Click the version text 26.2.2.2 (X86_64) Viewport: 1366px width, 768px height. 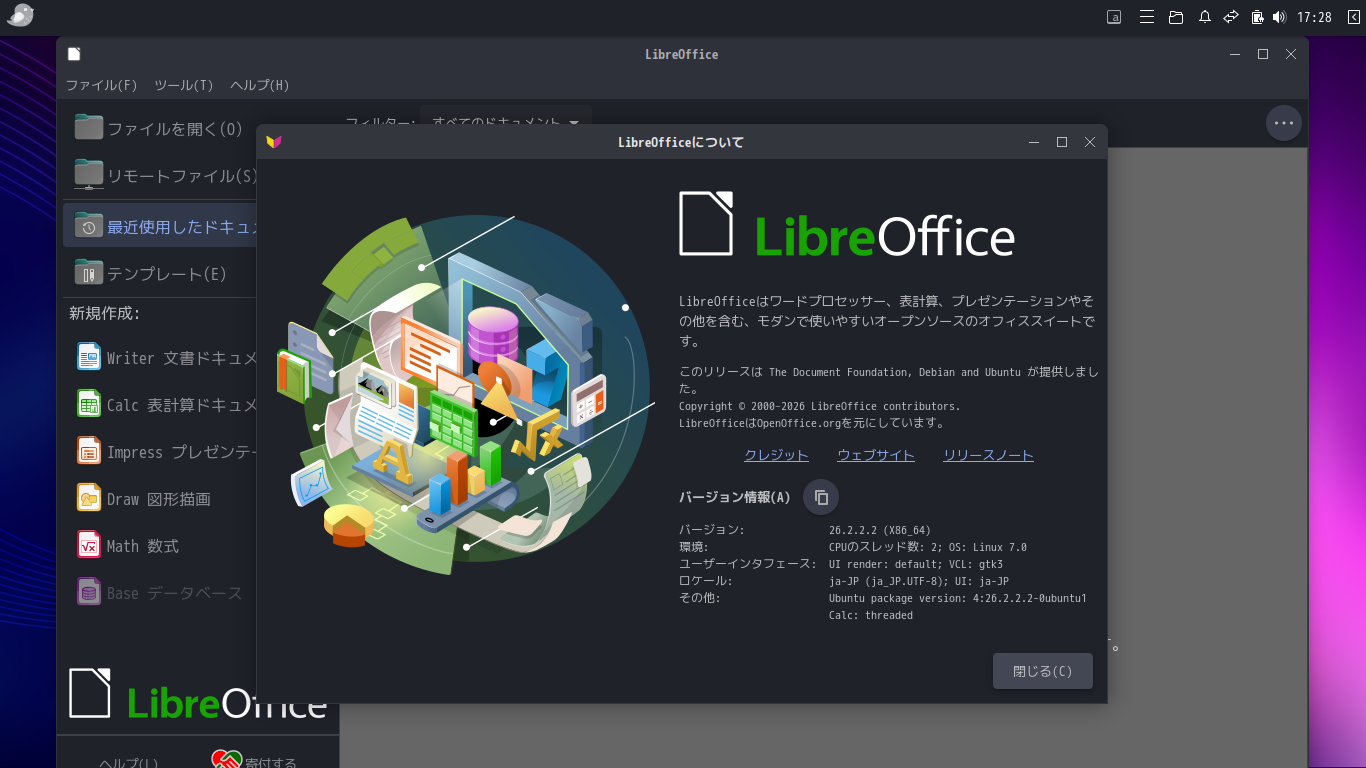[880, 530]
